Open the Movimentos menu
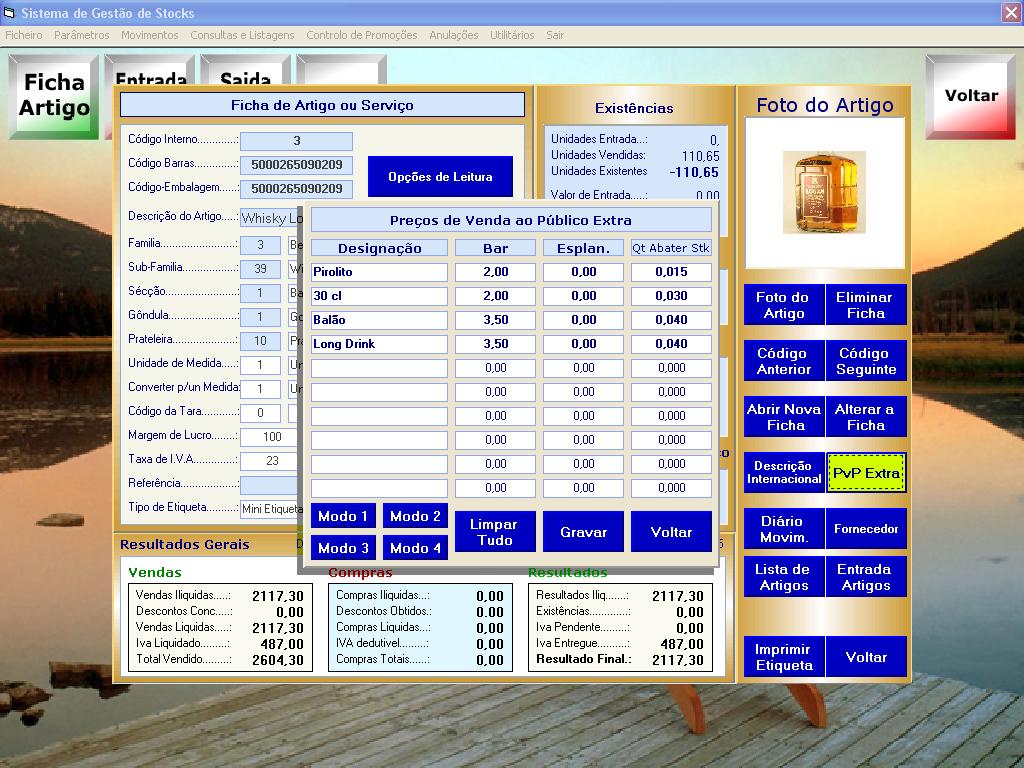 (x=149, y=35)
